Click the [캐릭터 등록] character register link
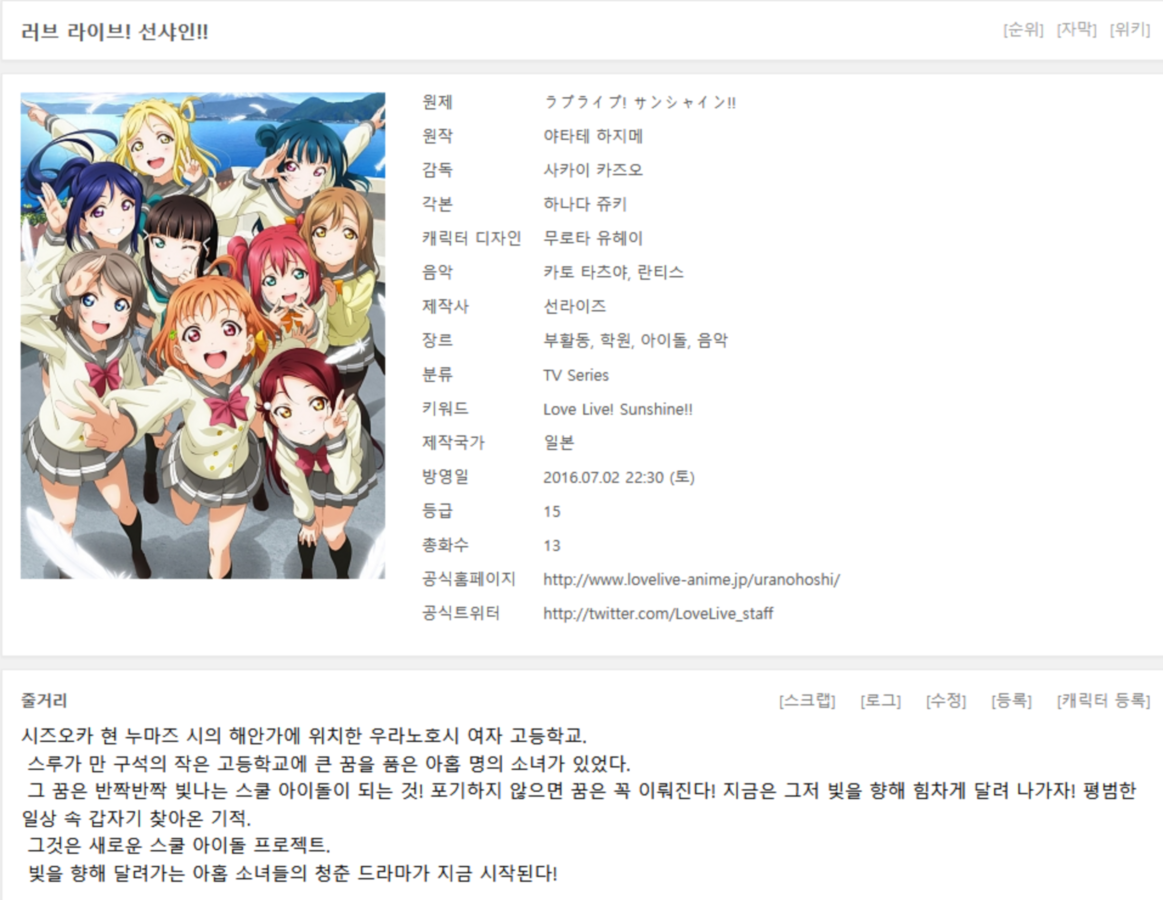Screen dimensions: 1163x900 point(1103,700)
